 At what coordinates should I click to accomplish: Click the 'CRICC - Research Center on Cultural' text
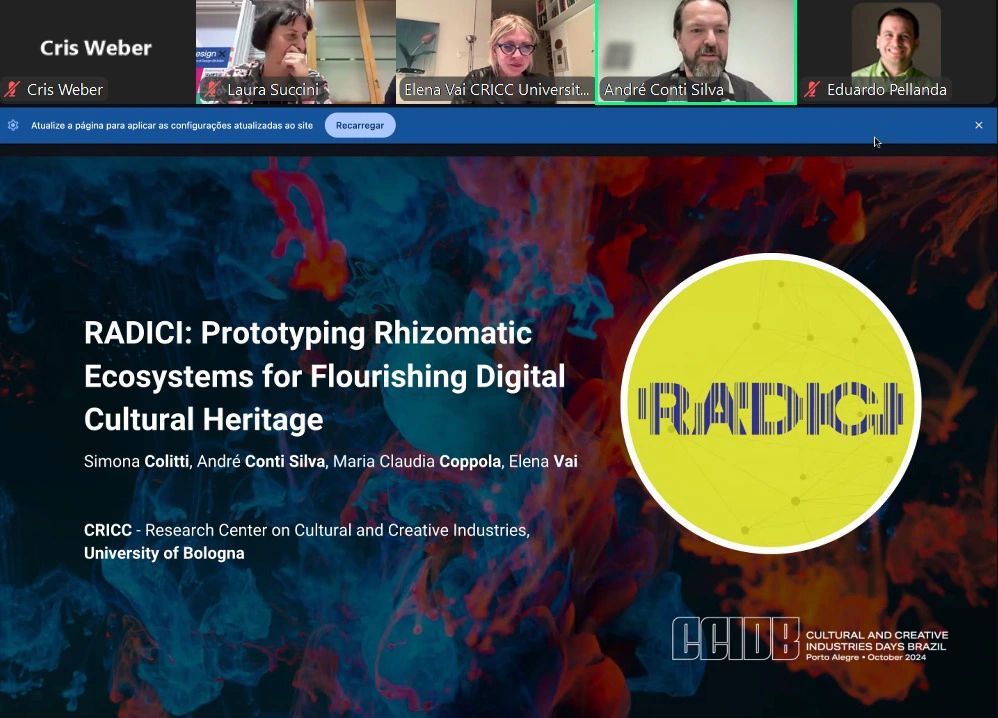coord(306,530)
